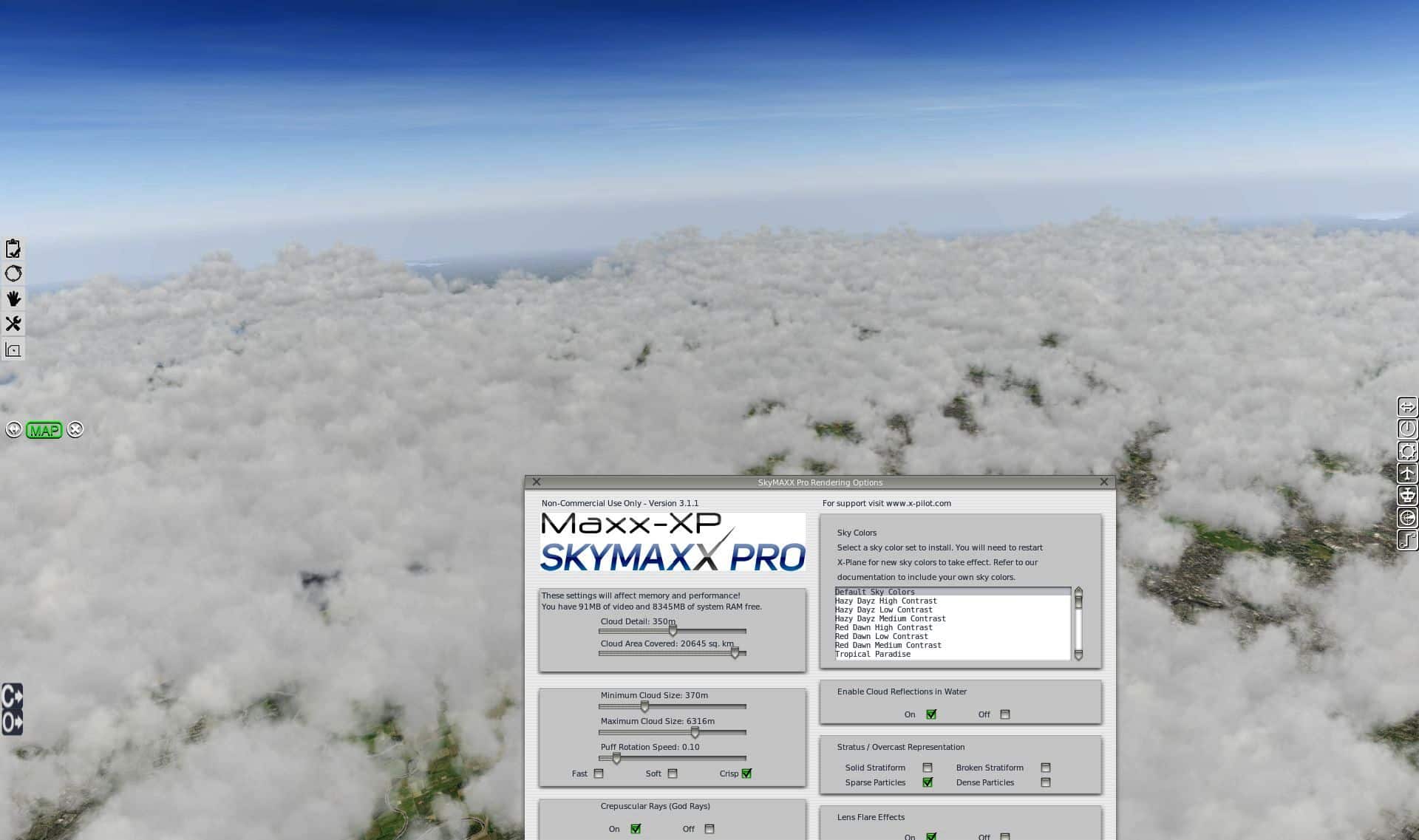Click the route path icon on right
The height and width of the screenshot is (840, 1419).
(x=1407, y=540)
